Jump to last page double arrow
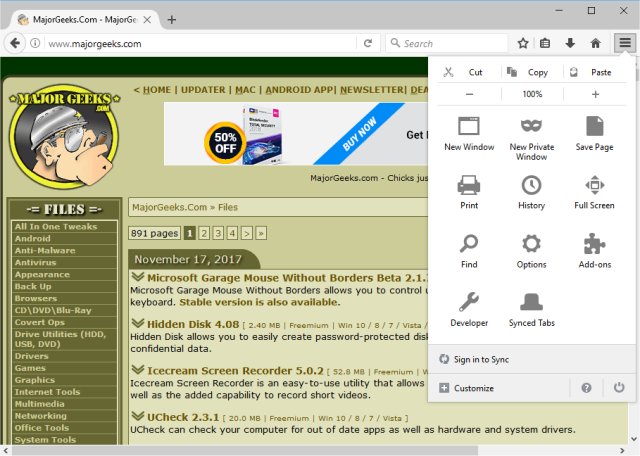The image size is (640, 456). coord(261,233)
